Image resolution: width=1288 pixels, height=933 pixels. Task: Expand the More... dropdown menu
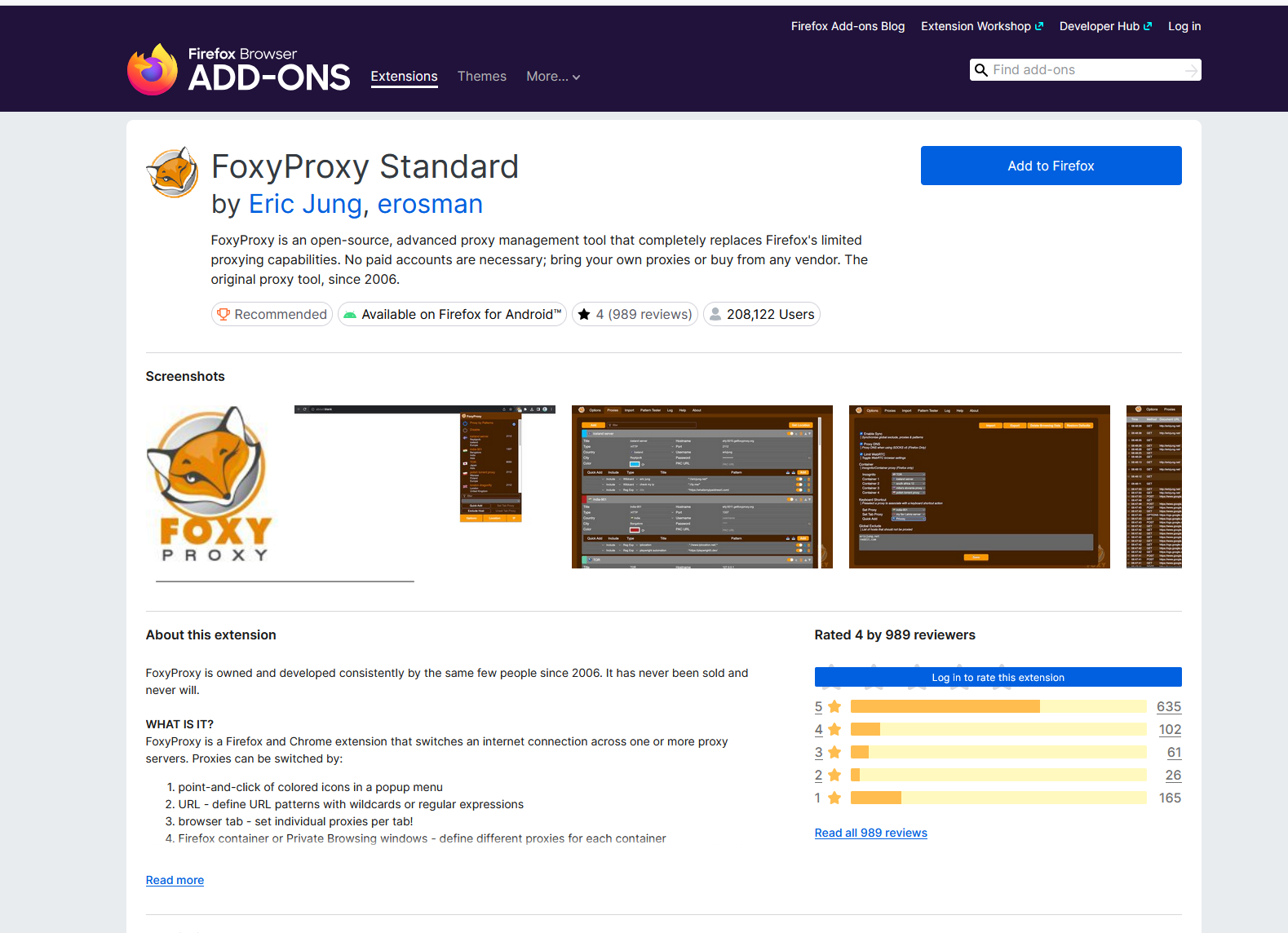coord(553,77)
